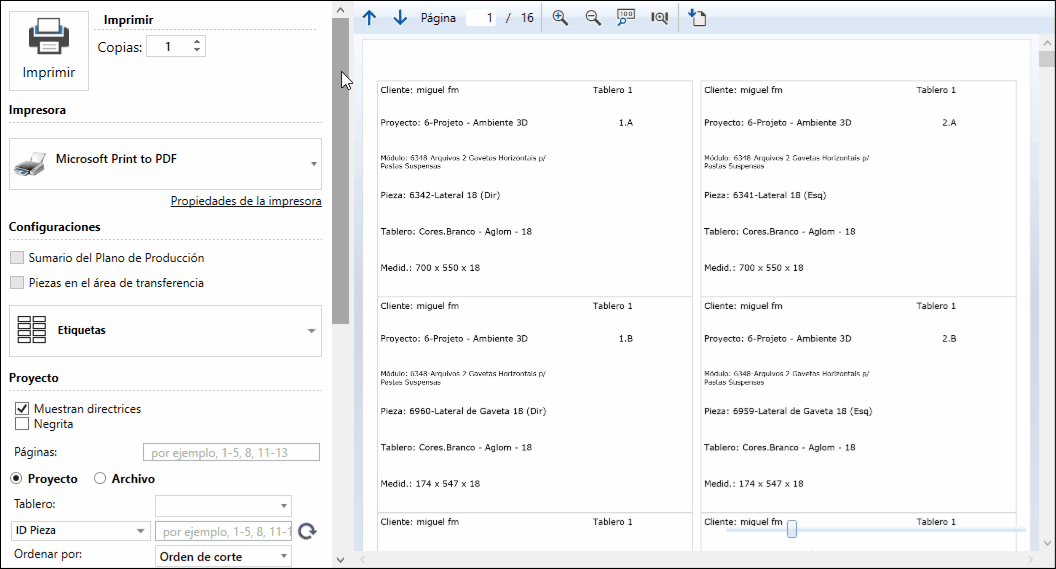Click the preview pane scroll down arrow

click(x=1047, y=543)
